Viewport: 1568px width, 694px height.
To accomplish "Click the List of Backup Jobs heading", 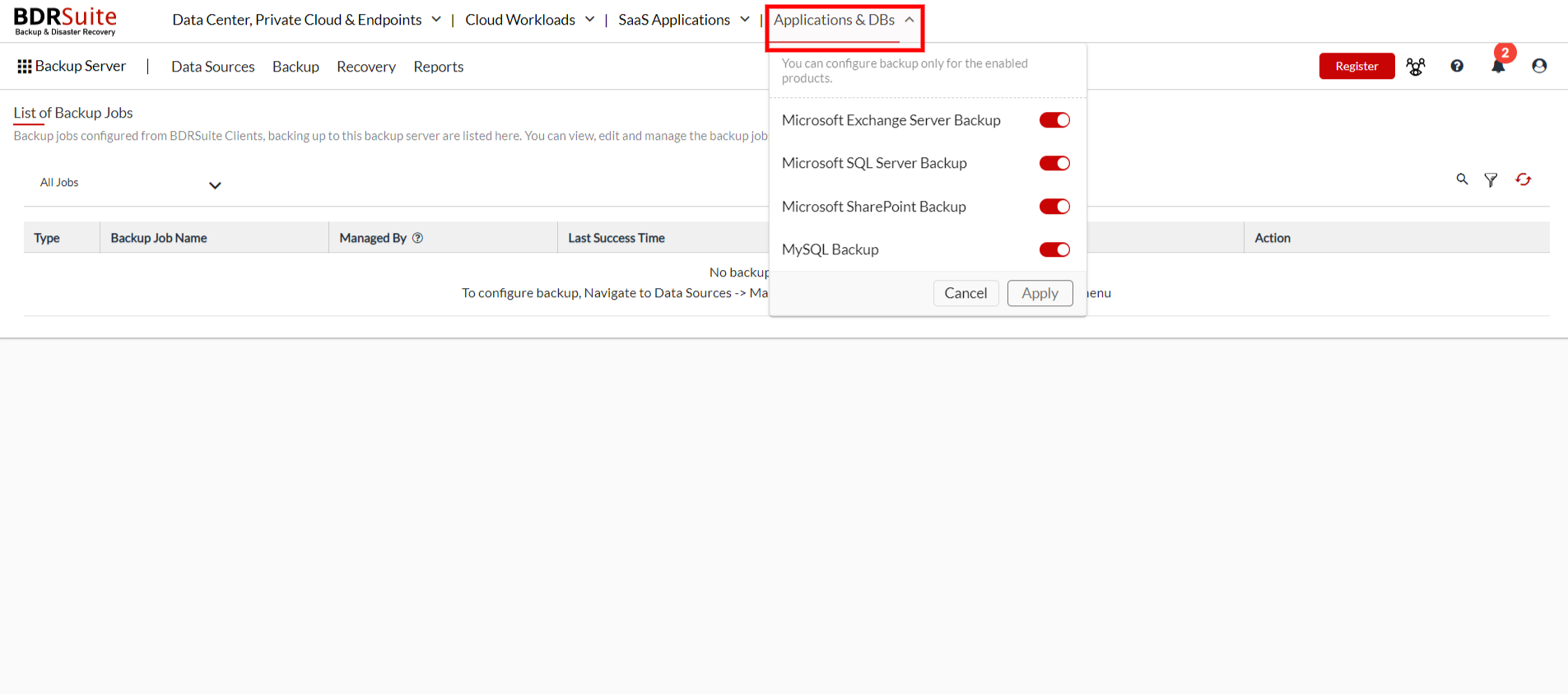I will [73, 113].
